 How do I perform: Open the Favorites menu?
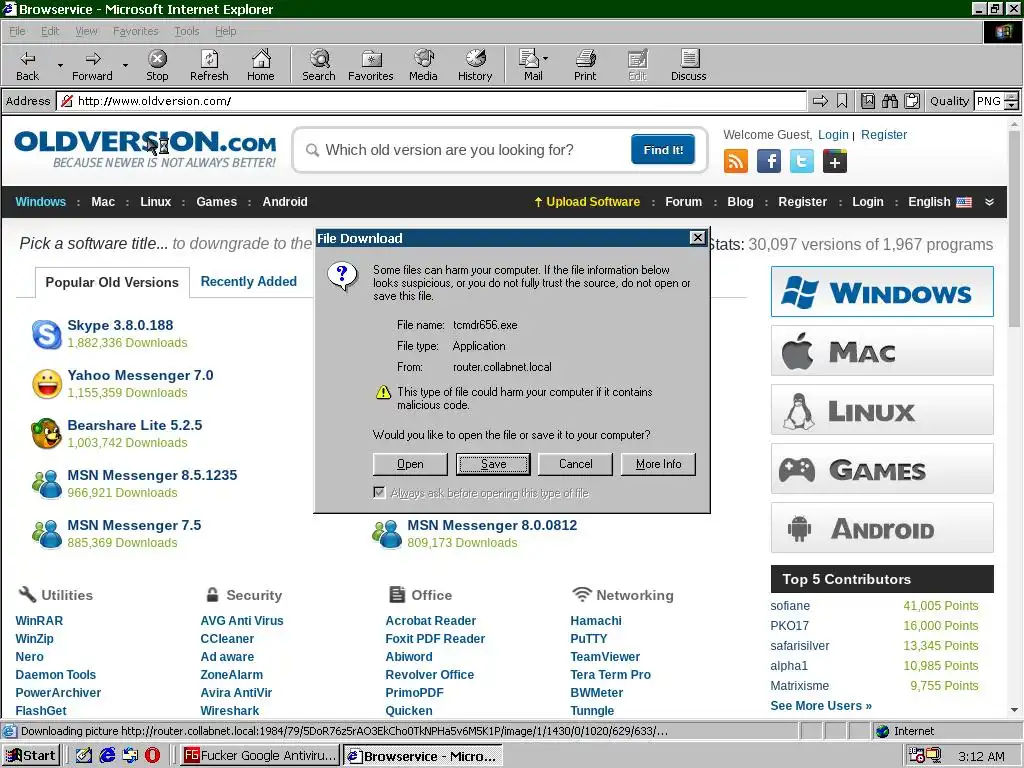coord(135,31)
